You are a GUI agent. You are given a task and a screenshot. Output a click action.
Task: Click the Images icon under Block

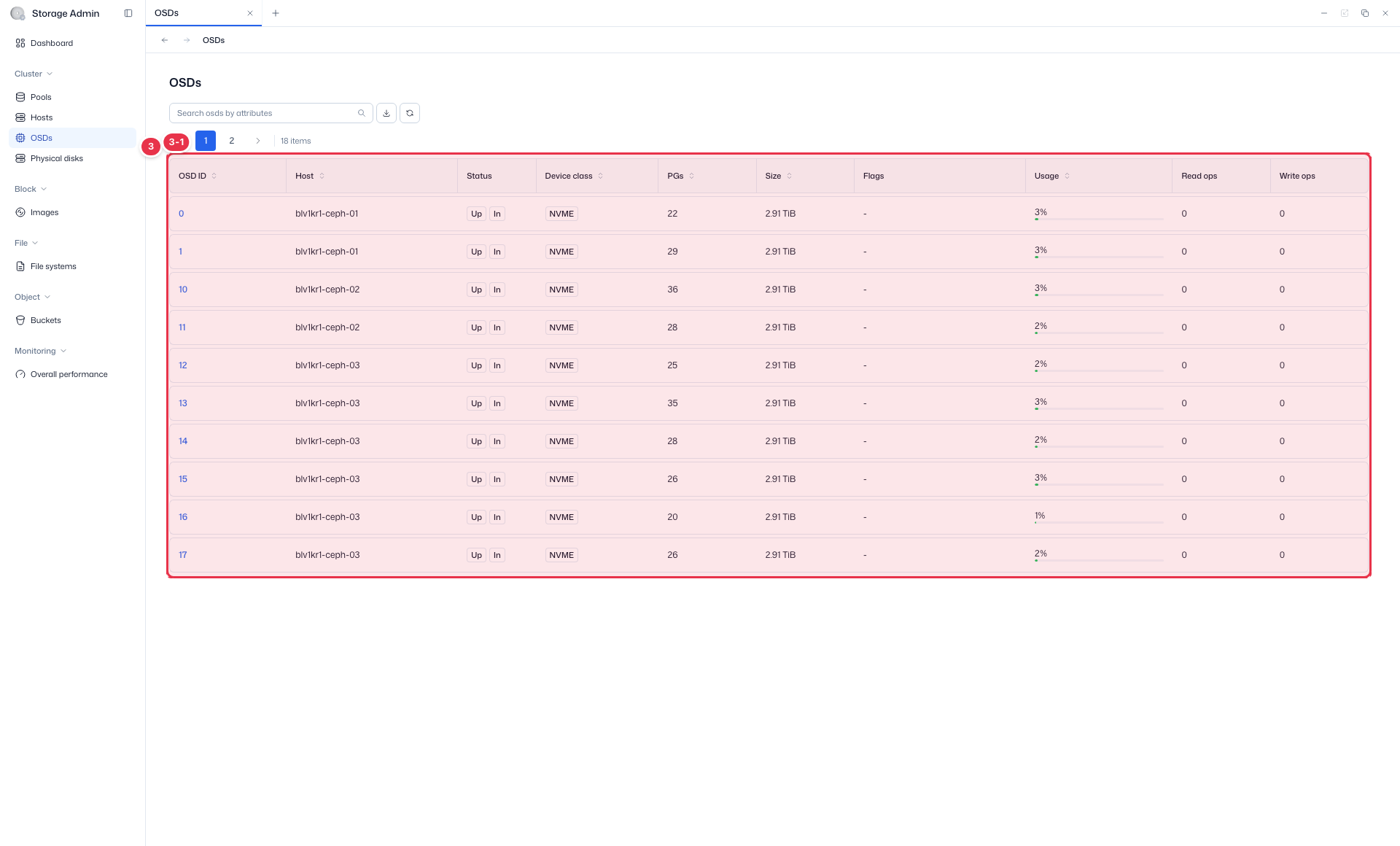[x=20, y=212]
